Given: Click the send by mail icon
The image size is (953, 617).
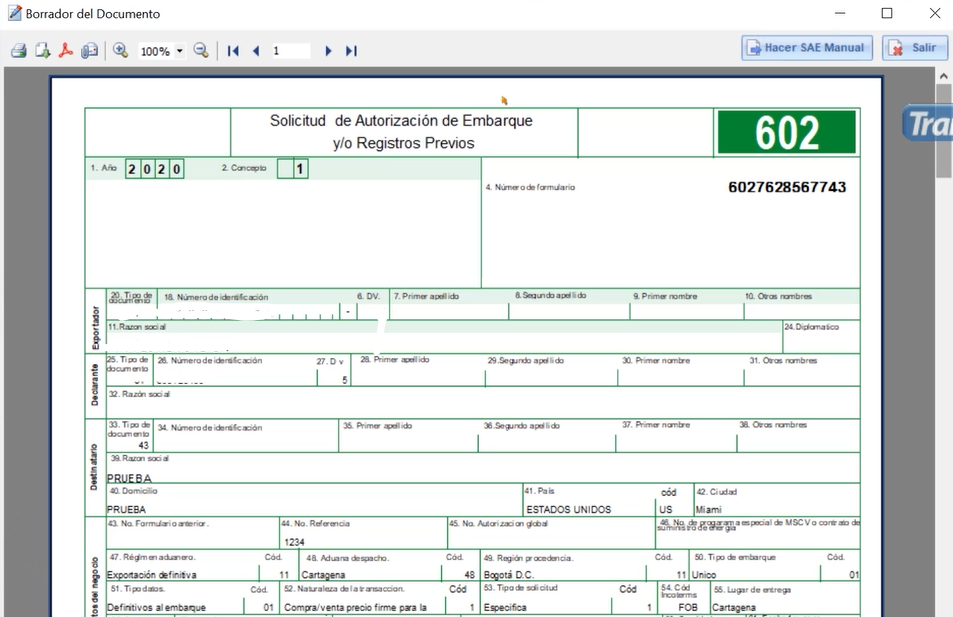Looking at the screenshot, I should pos(90,51).
